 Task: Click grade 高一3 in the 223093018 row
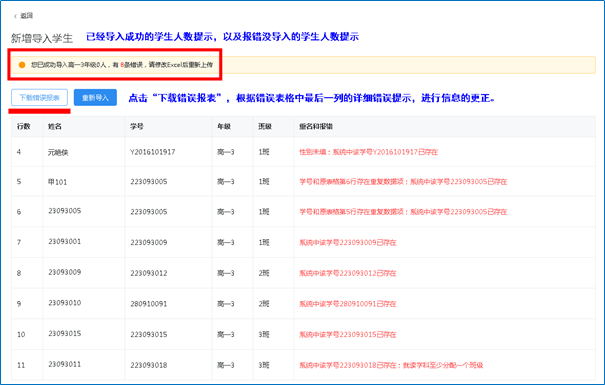click(x=225, y=365)
